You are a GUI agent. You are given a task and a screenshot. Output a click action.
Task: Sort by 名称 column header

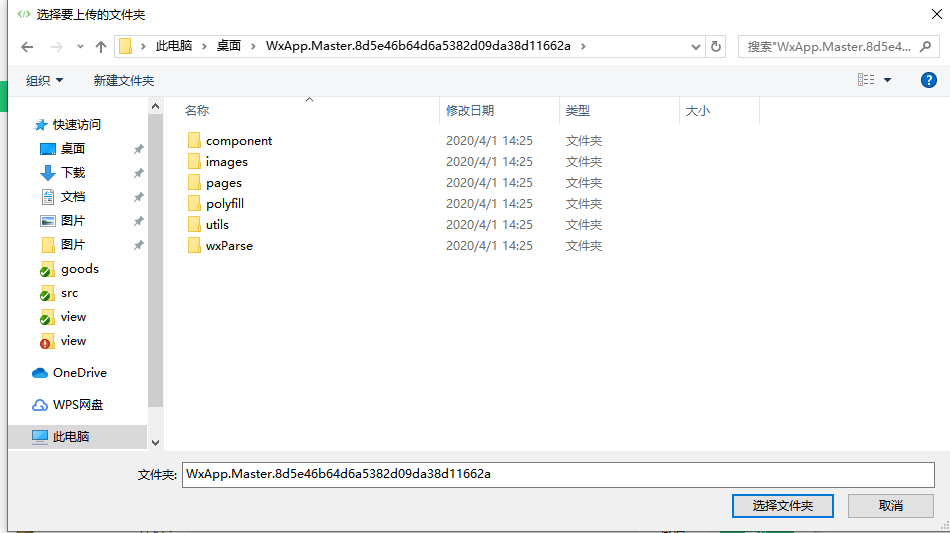pos(197,111)
